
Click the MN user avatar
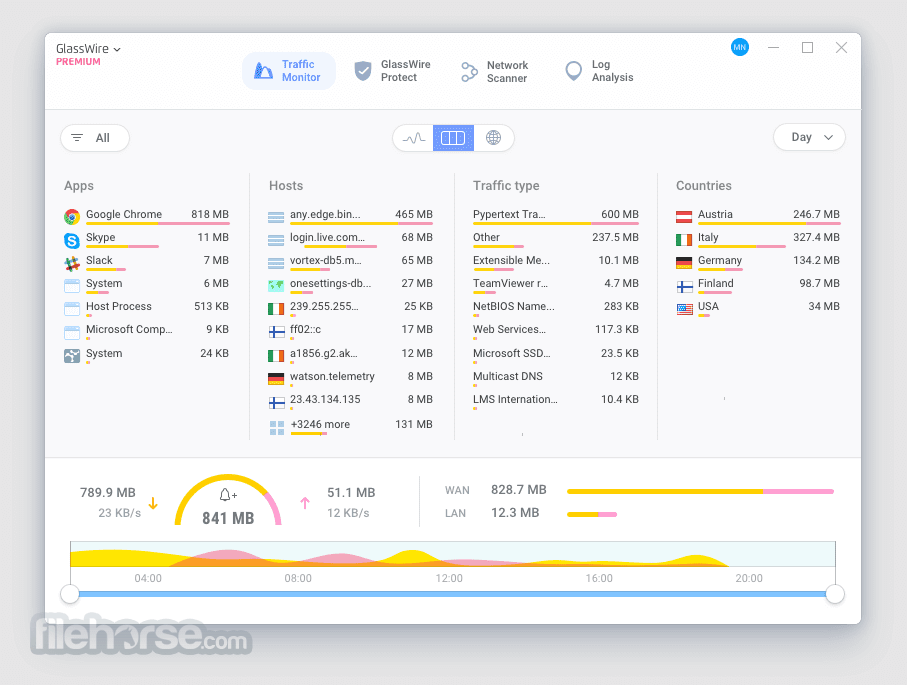(740, 47)
